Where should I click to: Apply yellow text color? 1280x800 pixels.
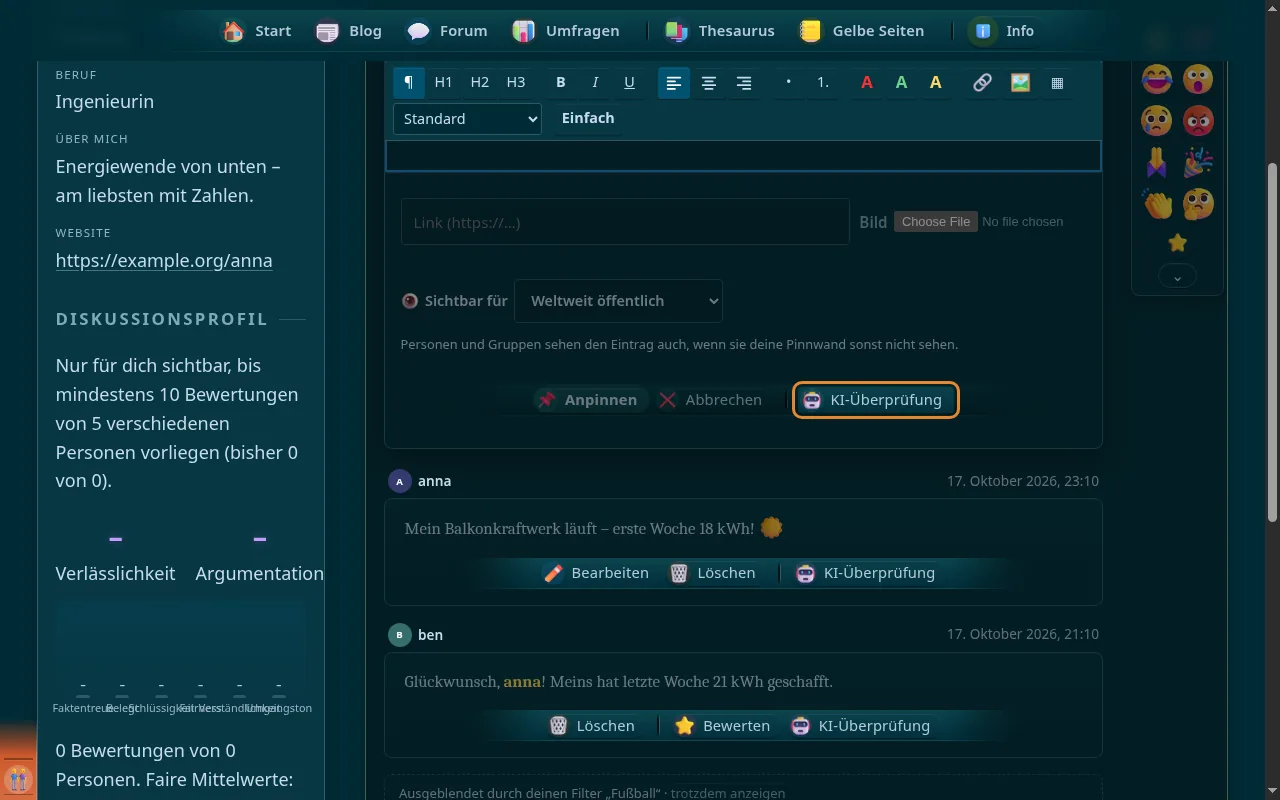pos(936,83)
